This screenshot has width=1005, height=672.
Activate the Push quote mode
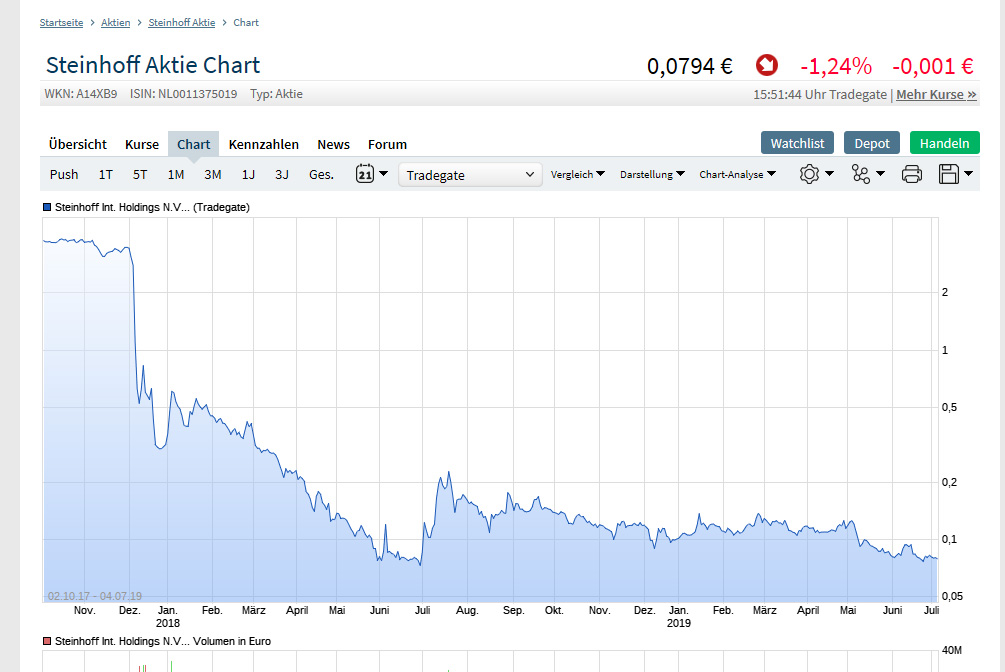[x=63, y=173]
